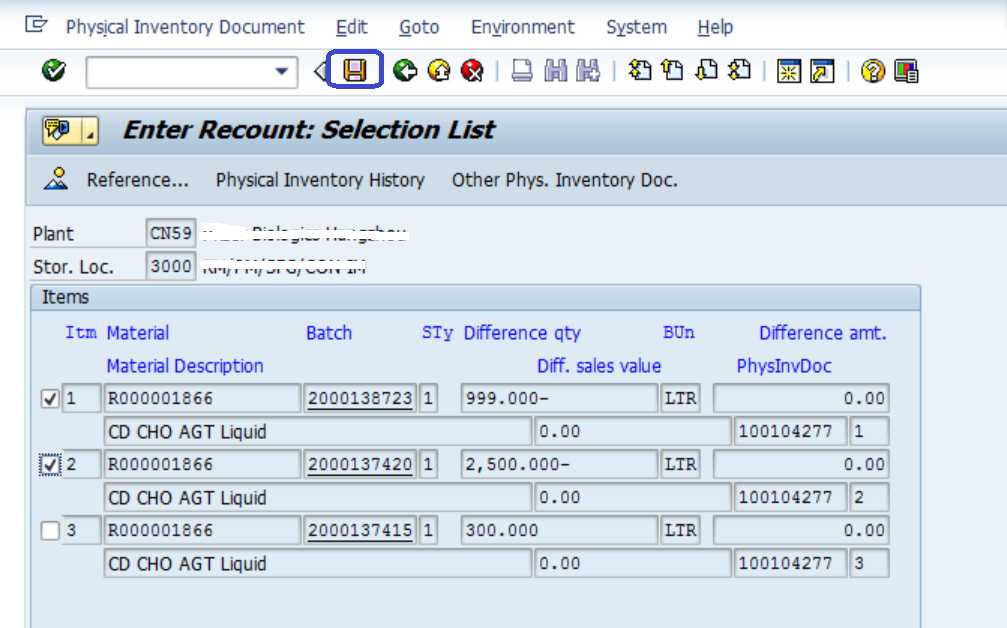Save the recount with floppy icon
This screenshot has height=628, width=1007.
[355, 70]
